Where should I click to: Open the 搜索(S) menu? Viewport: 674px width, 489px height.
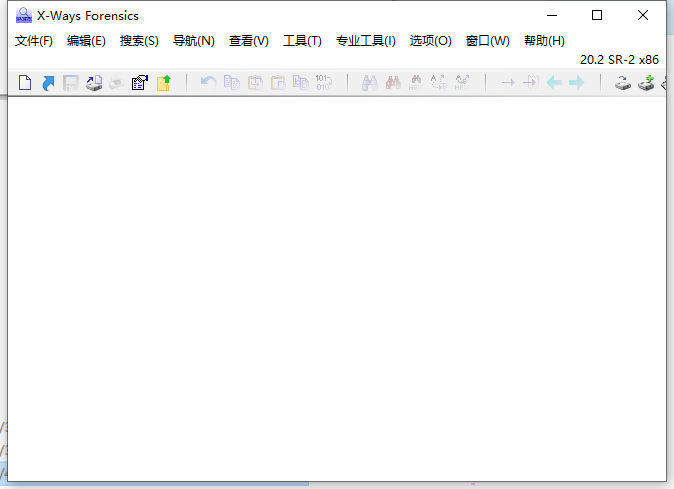pyautogui.click(x=139, y=41)
